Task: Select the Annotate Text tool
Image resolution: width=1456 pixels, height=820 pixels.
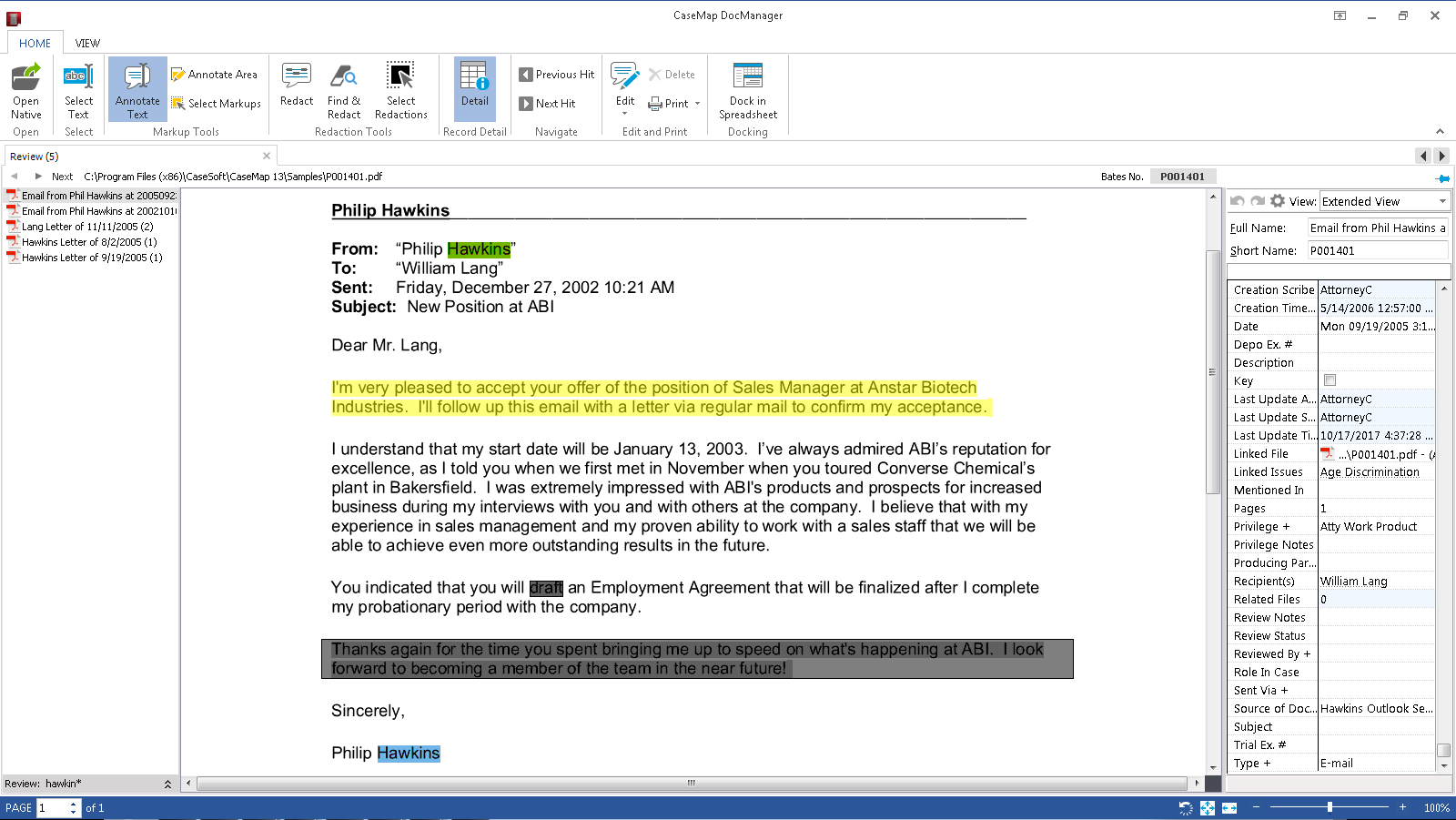Action: point(136,88)
